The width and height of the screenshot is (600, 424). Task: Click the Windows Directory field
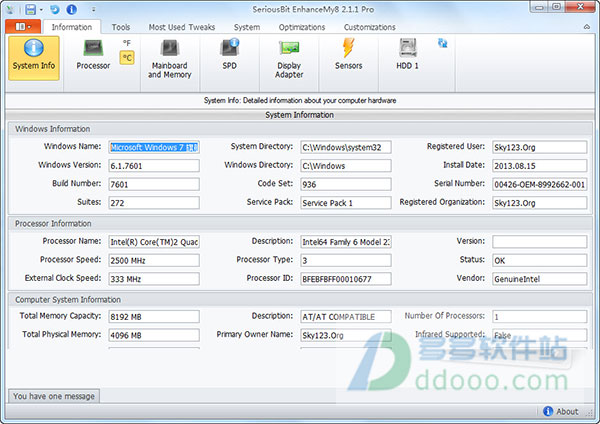click(346, 166)
